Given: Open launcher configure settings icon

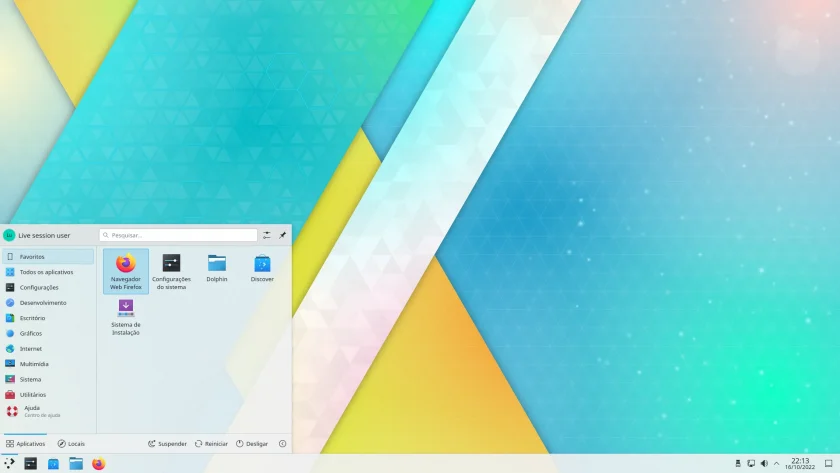Looking at the screenshot, I should coord(267,235).
